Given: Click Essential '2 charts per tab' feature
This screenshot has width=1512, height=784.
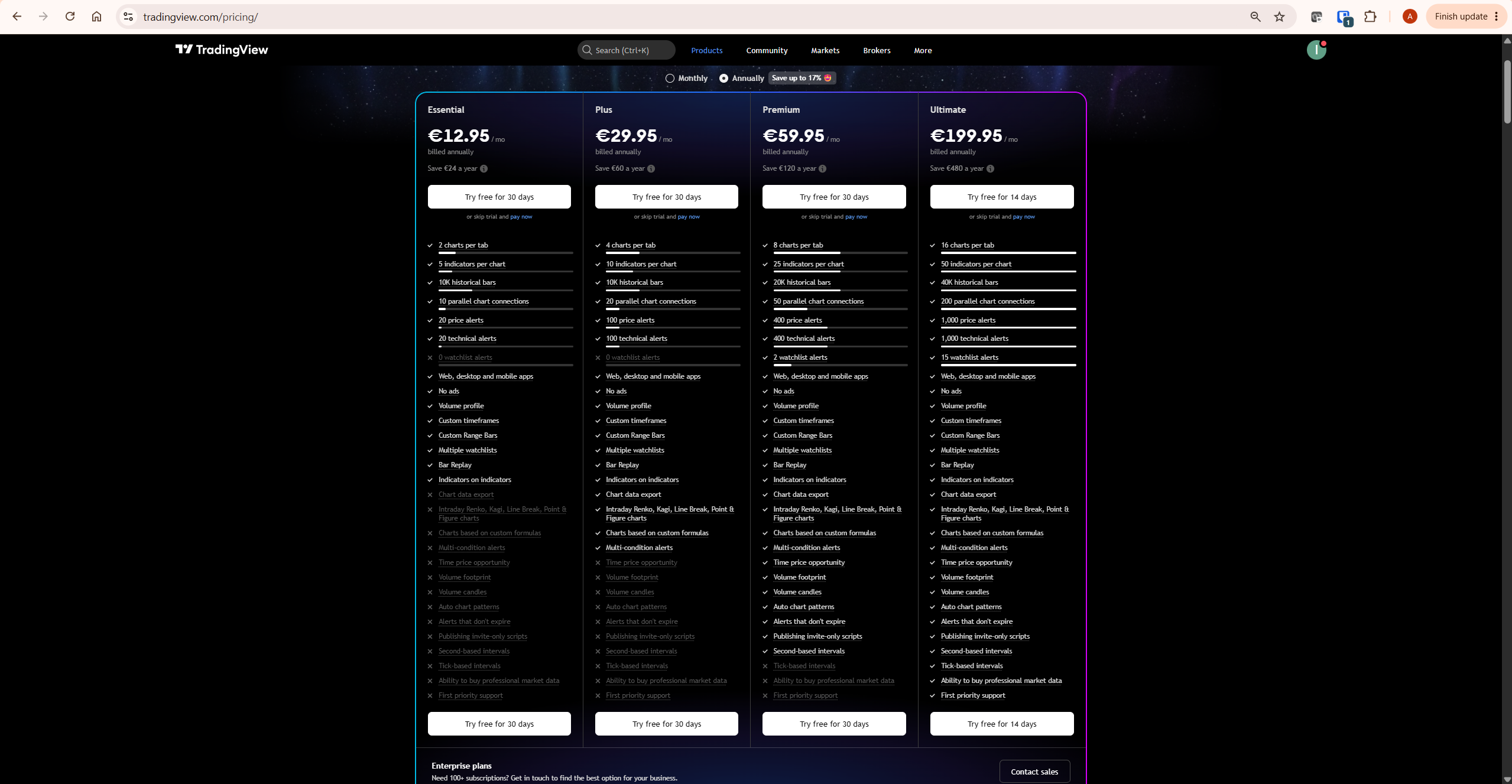Looking at the screenshot, I should coord(463,245).
